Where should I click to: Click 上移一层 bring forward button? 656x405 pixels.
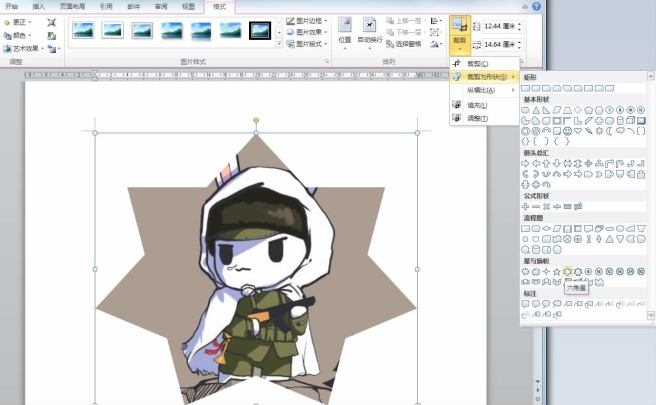click(x=405, y=21)
